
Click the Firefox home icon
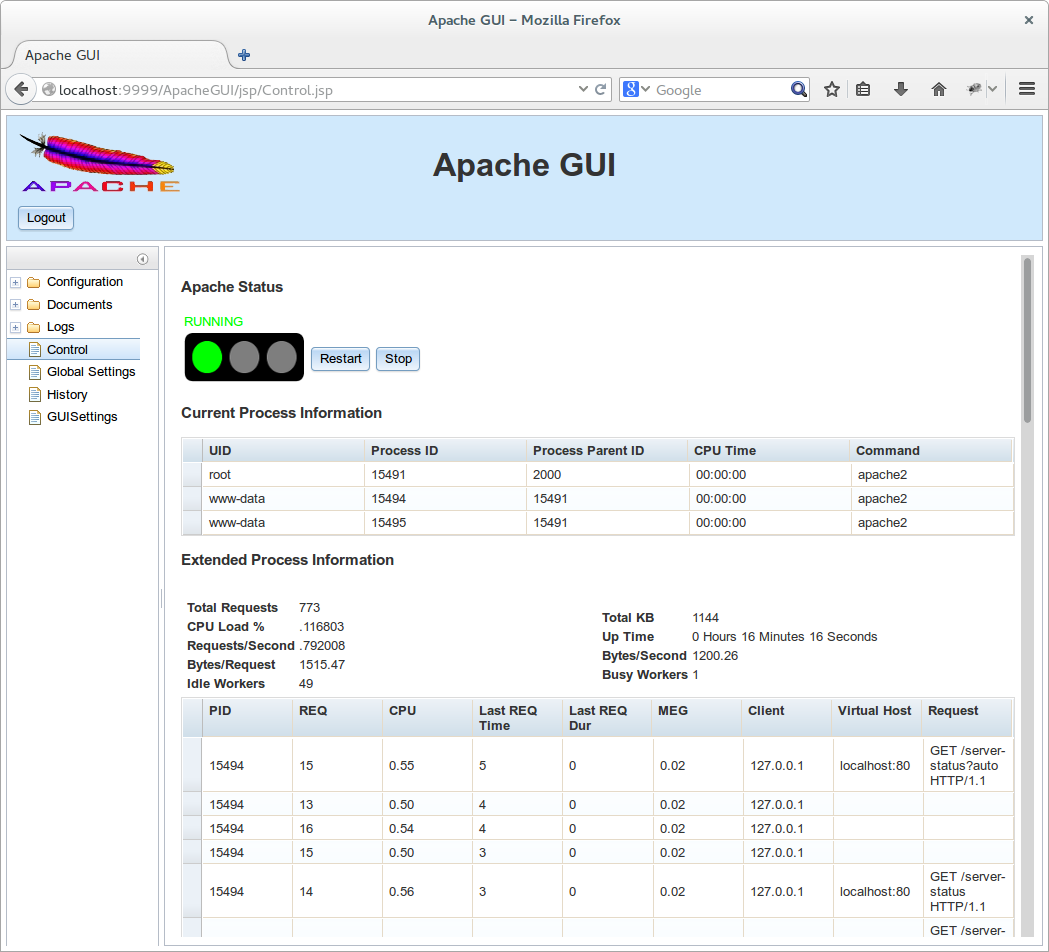coord(938,89)
